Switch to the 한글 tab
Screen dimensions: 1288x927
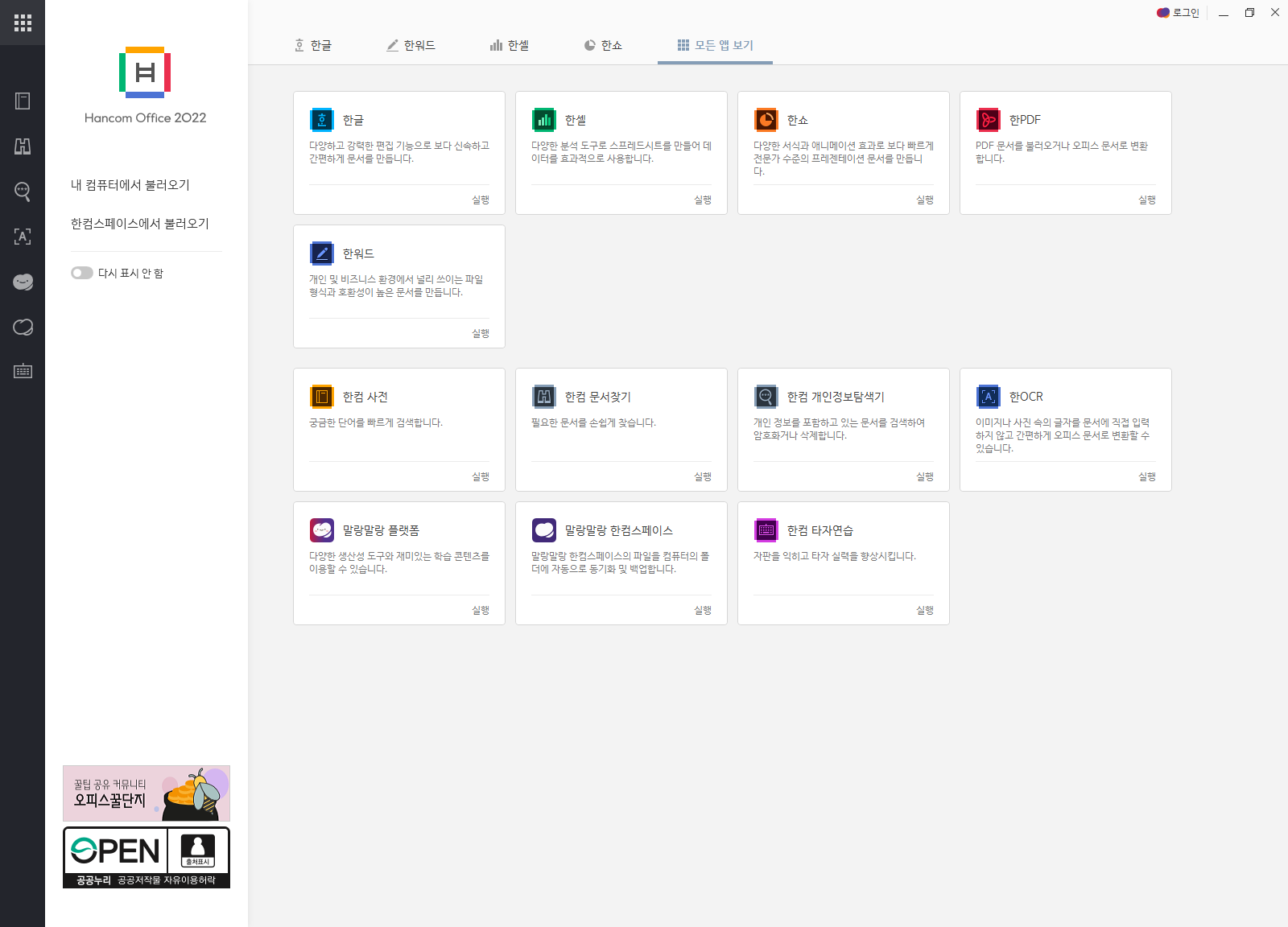pos(313,45)
